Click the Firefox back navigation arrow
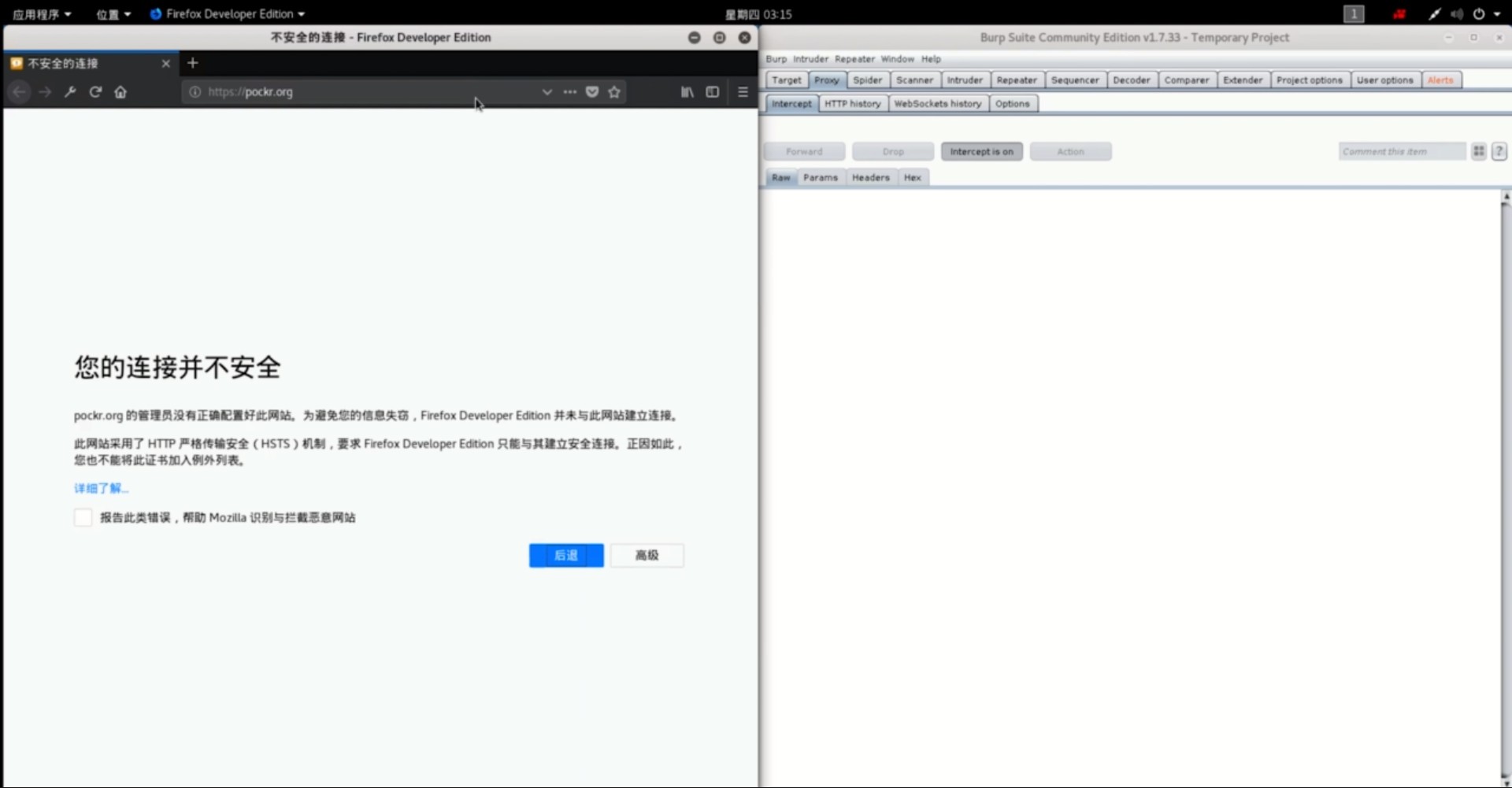The height and width of the screenshot is (788, 1512). (x=20, y=92)
